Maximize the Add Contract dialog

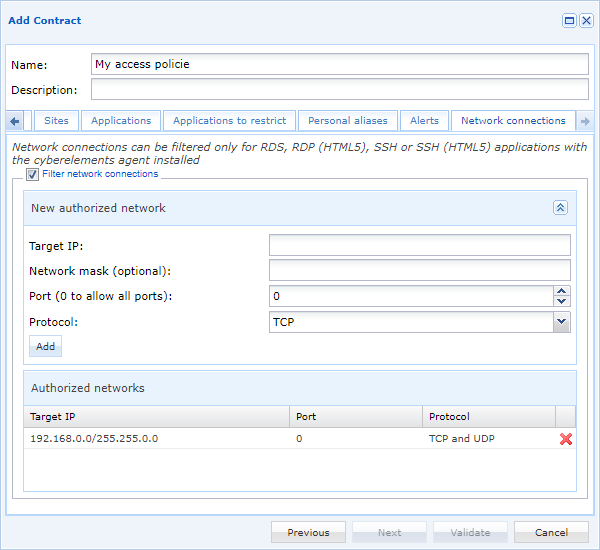(569, 20)
